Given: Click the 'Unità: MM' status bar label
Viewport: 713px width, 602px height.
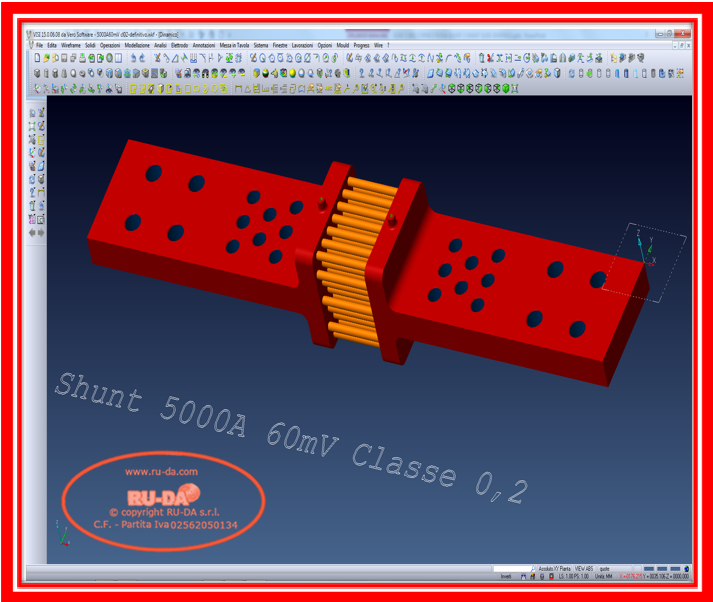Looking at the screenshot, I should [x=604, y=577].
